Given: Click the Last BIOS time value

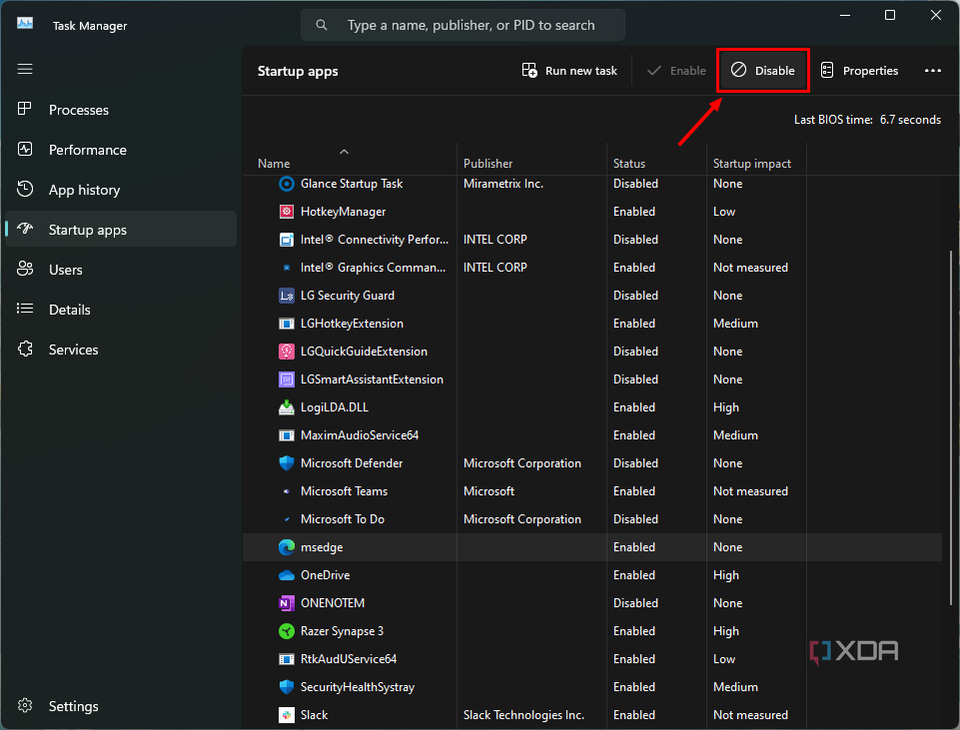Looking at the screenshot, I should point(910,119).
